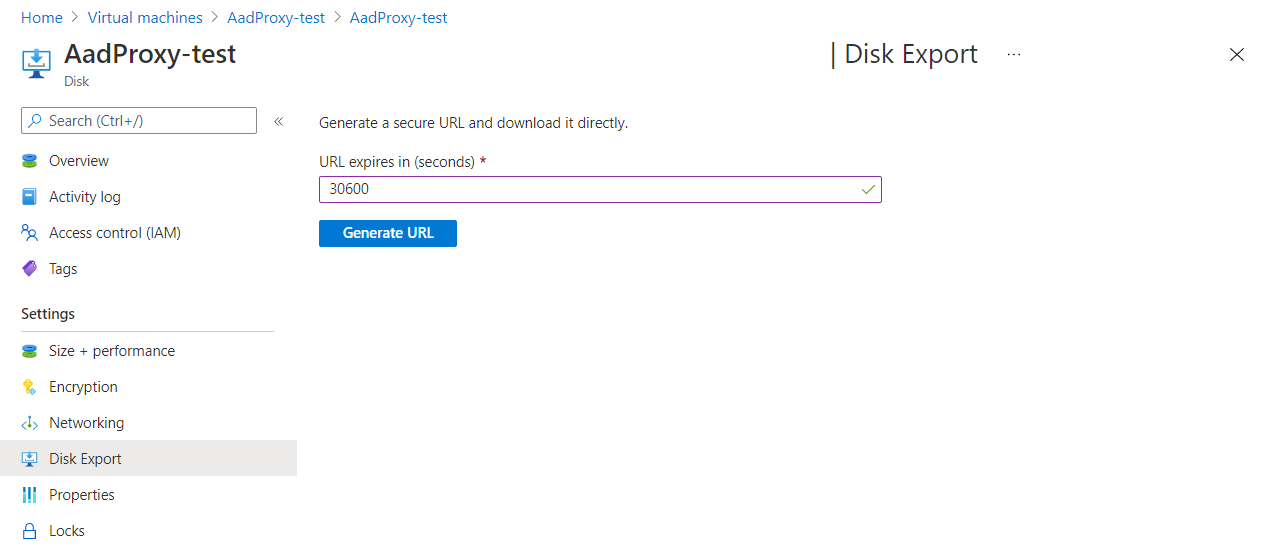Click the Size + performance icon

[x=30, y=351]
